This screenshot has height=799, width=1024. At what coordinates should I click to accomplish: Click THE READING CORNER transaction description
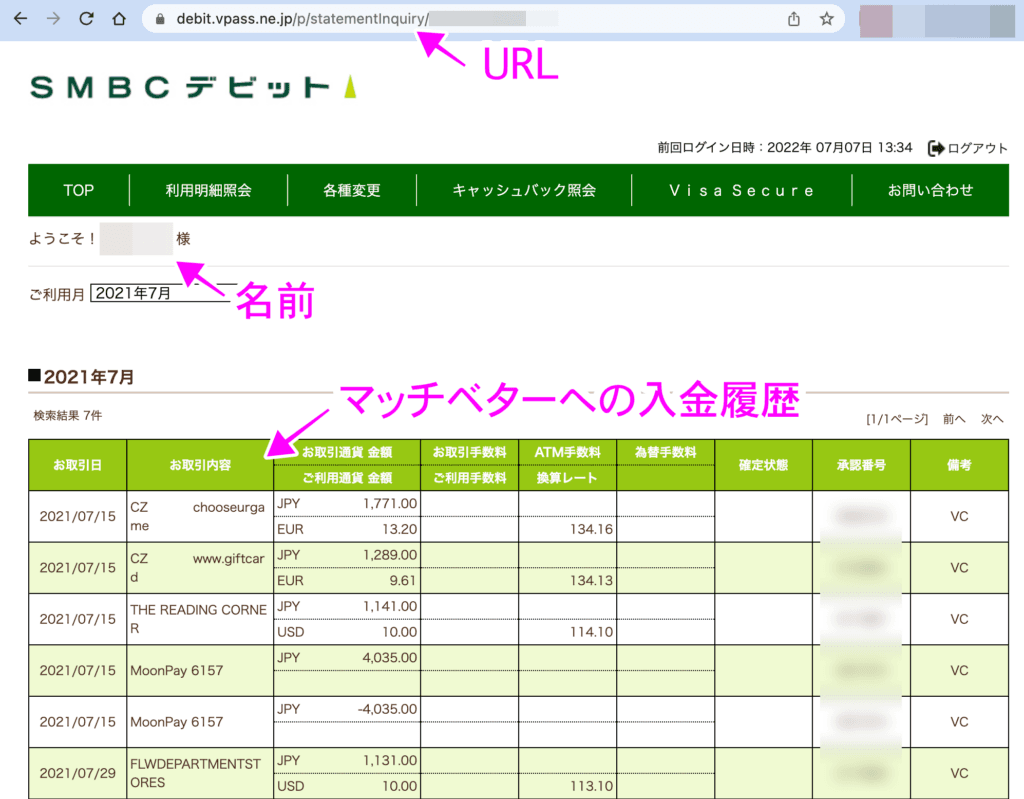tap(199, 619)
